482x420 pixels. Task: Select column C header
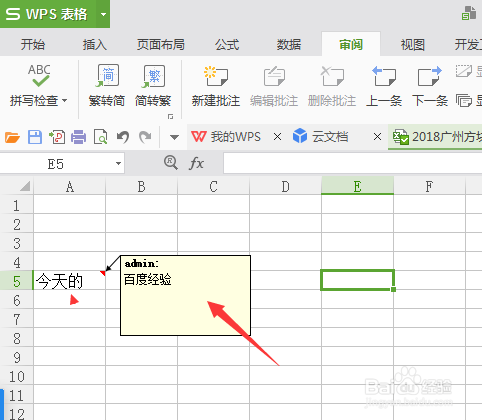point(213,186)
